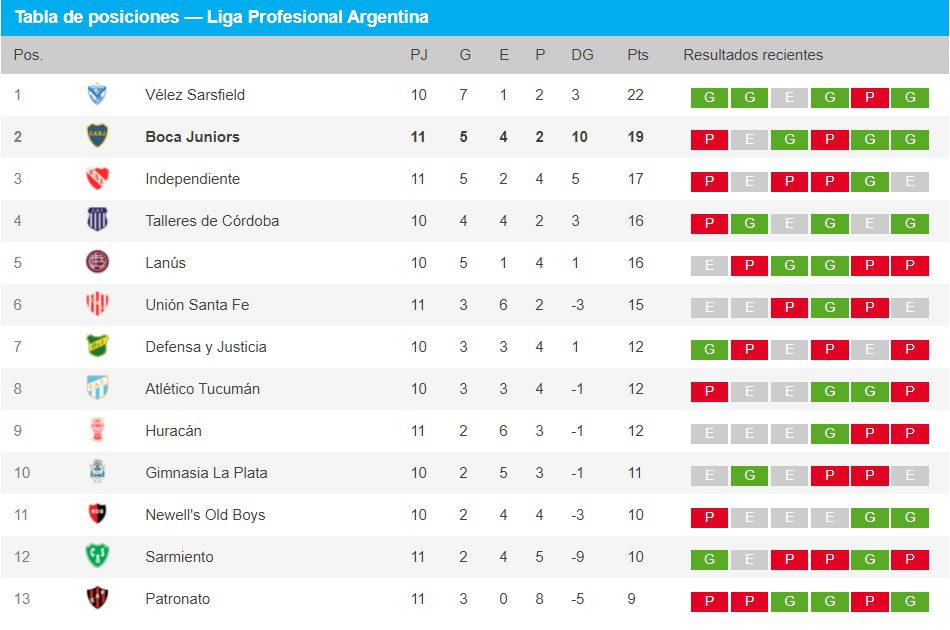
Task: Click the Defensa y Justicia crest
Action: click(97, 347)
